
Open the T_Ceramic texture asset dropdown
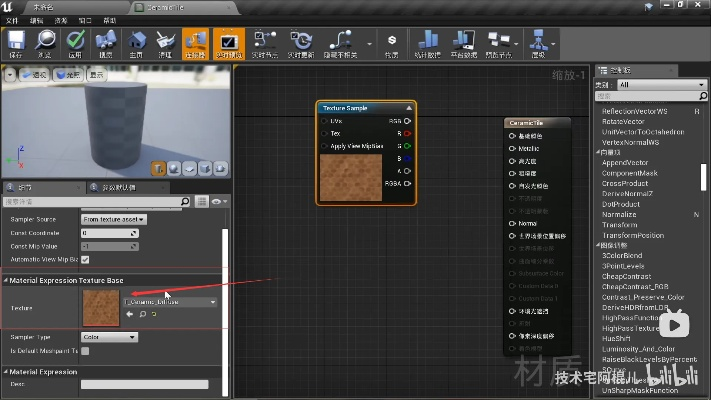point(169,301)
